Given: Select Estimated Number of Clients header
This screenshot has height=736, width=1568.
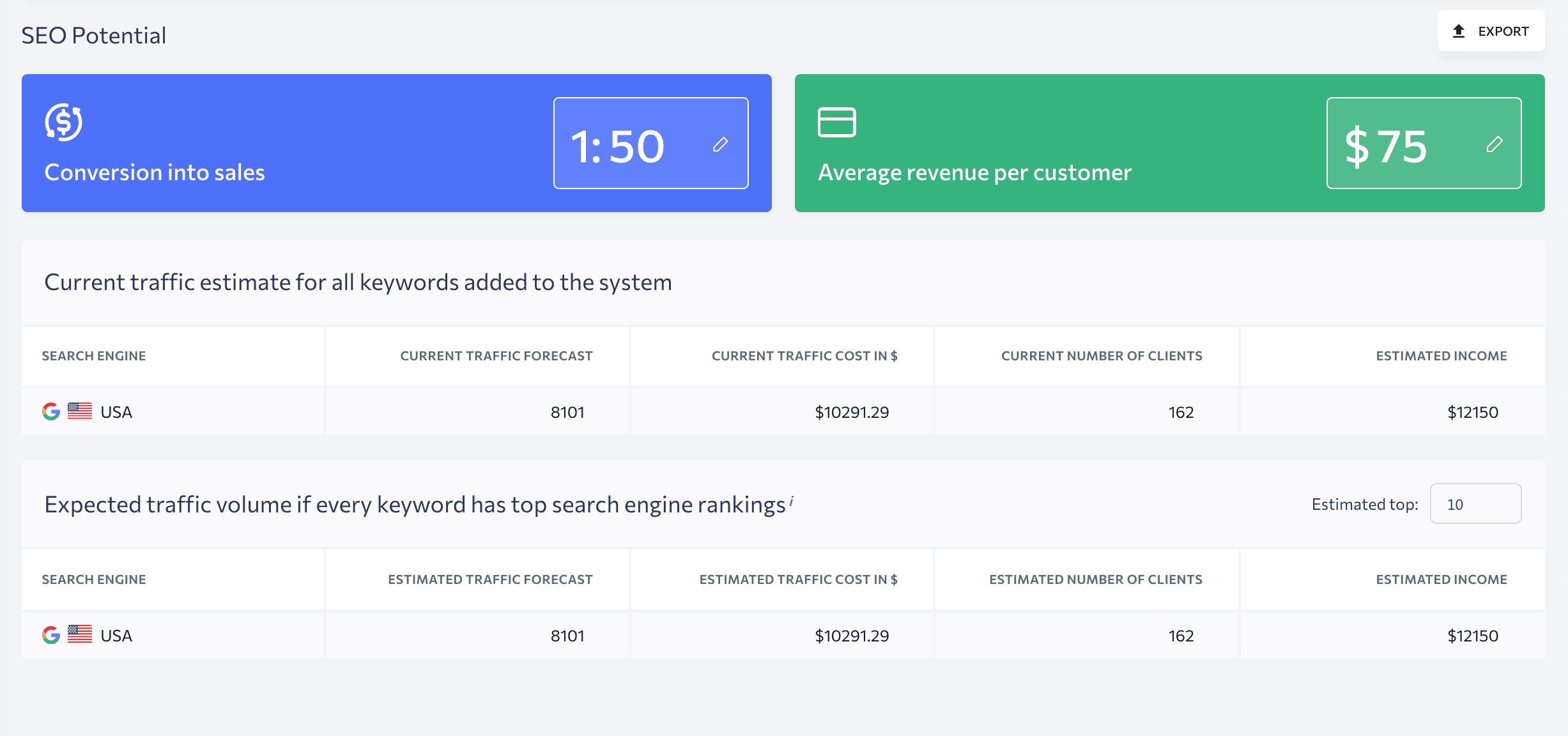Looking at the screenshot, I should coord(1096,579).
